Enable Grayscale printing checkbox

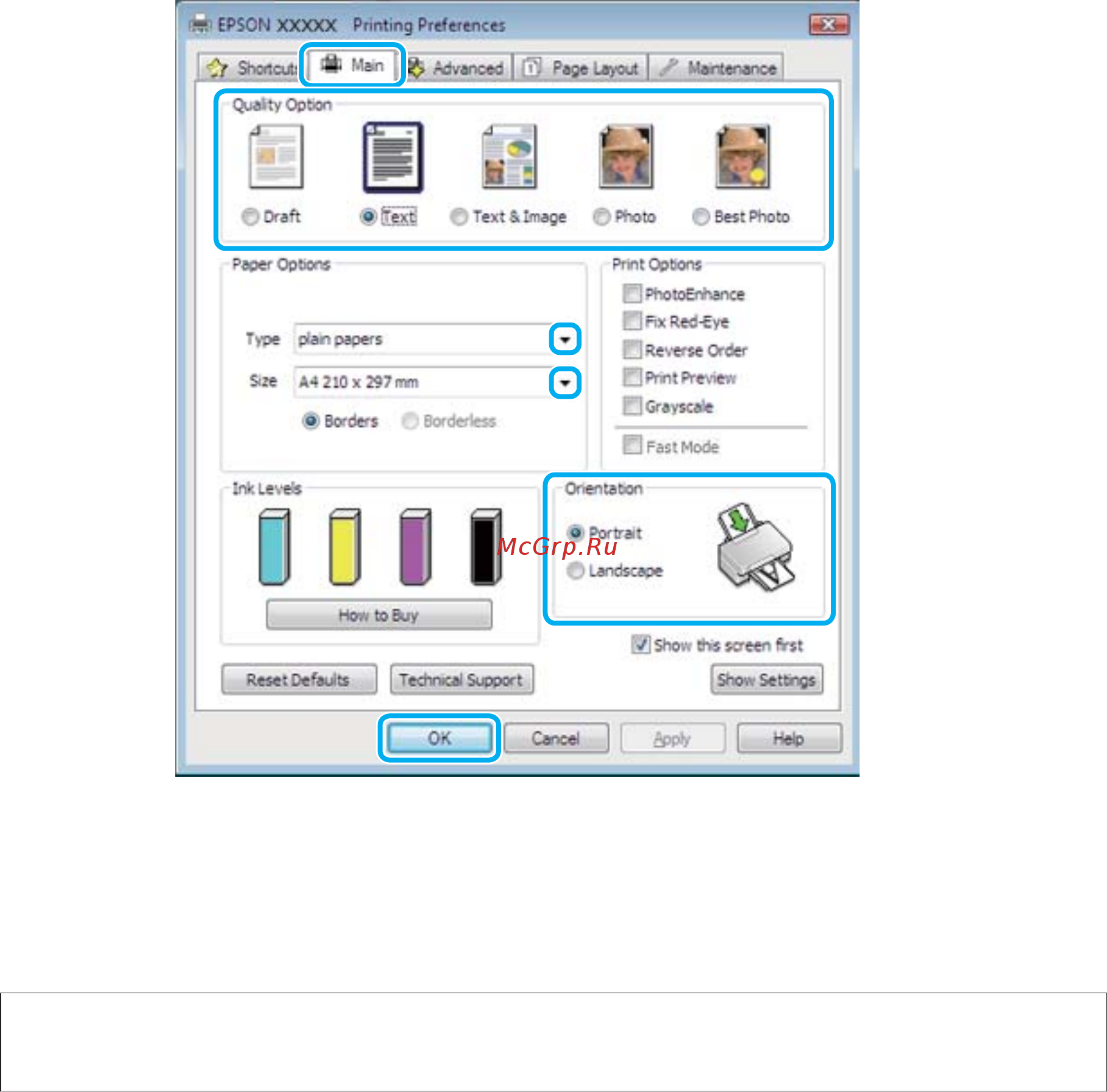click(632, 405)
